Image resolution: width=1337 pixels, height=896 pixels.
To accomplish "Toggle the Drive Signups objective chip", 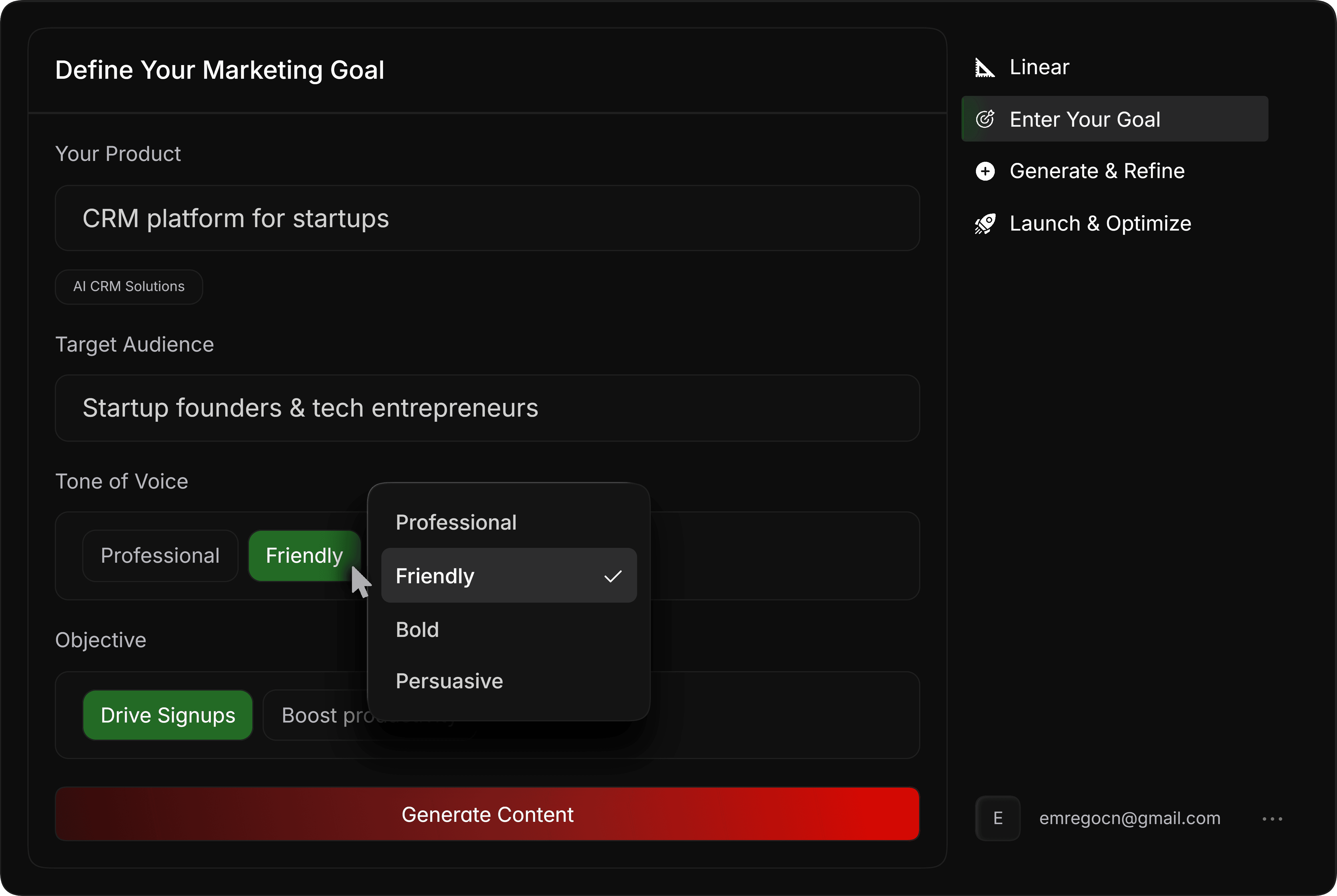I will click(x=168, y=715).
